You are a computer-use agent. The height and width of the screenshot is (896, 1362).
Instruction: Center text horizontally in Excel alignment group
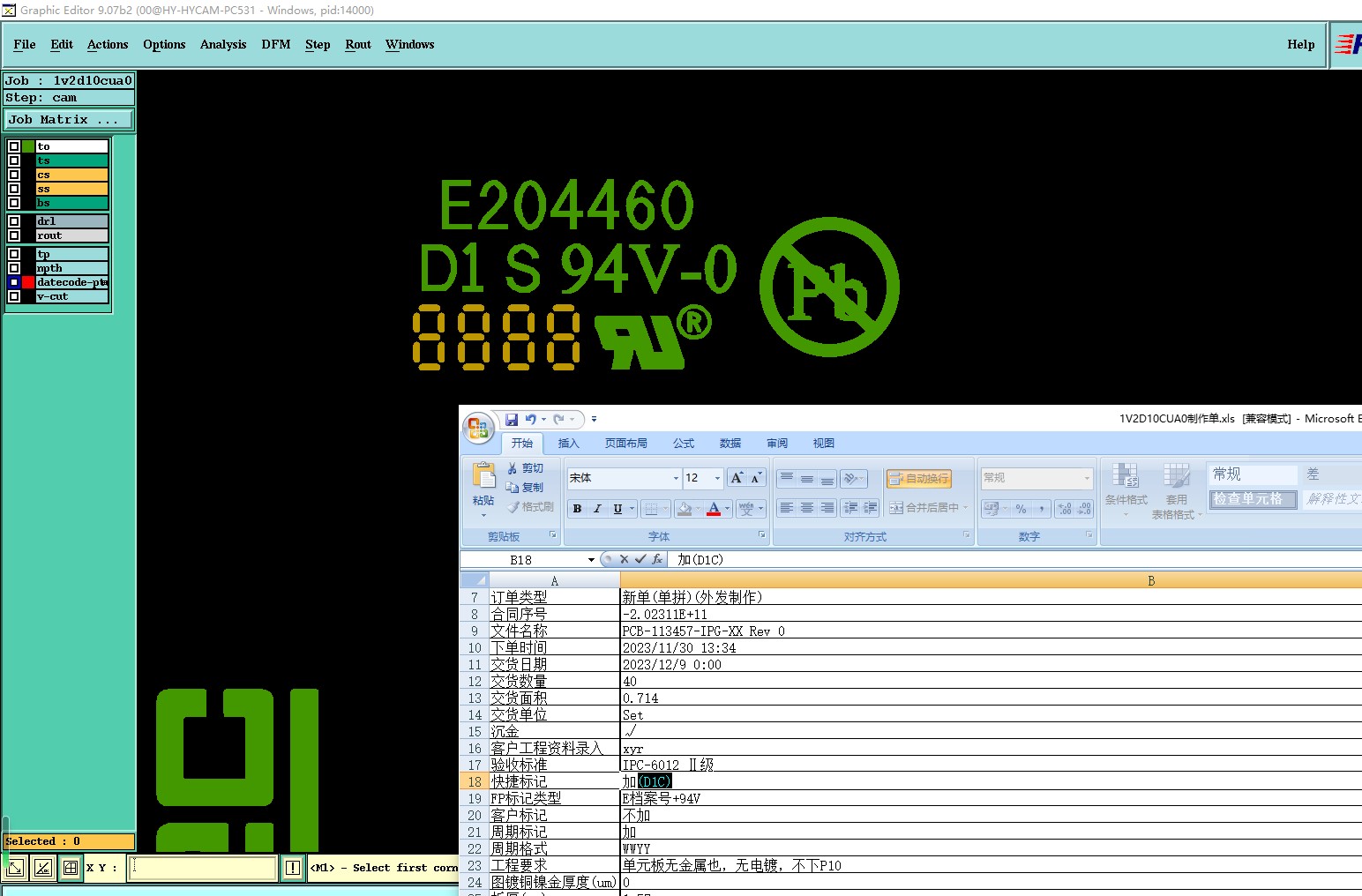point(806,508)
